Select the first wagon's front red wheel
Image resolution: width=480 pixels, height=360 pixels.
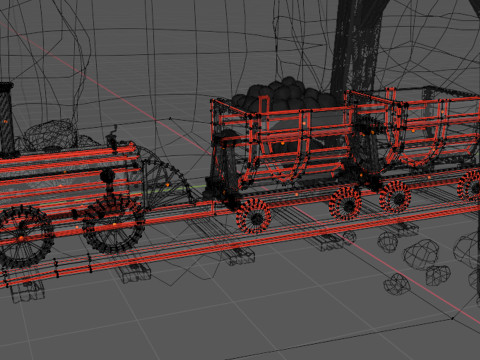254,216
